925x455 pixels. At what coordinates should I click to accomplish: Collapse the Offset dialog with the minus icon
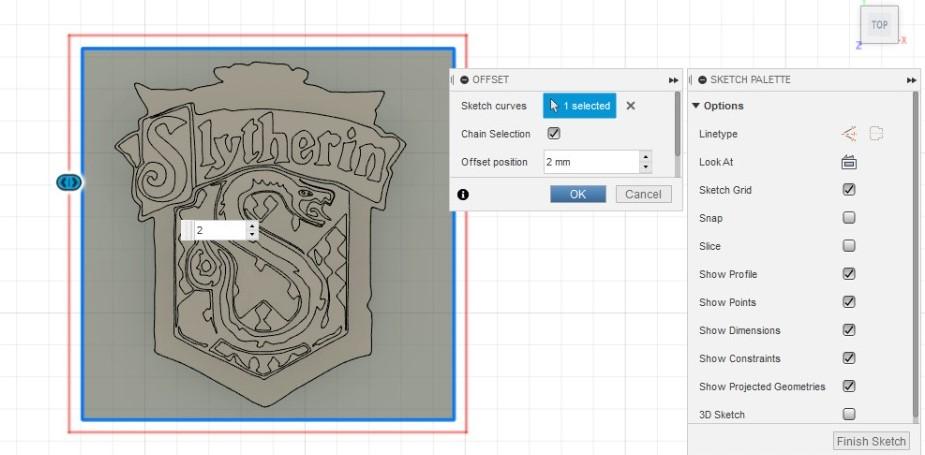[465, 80]
